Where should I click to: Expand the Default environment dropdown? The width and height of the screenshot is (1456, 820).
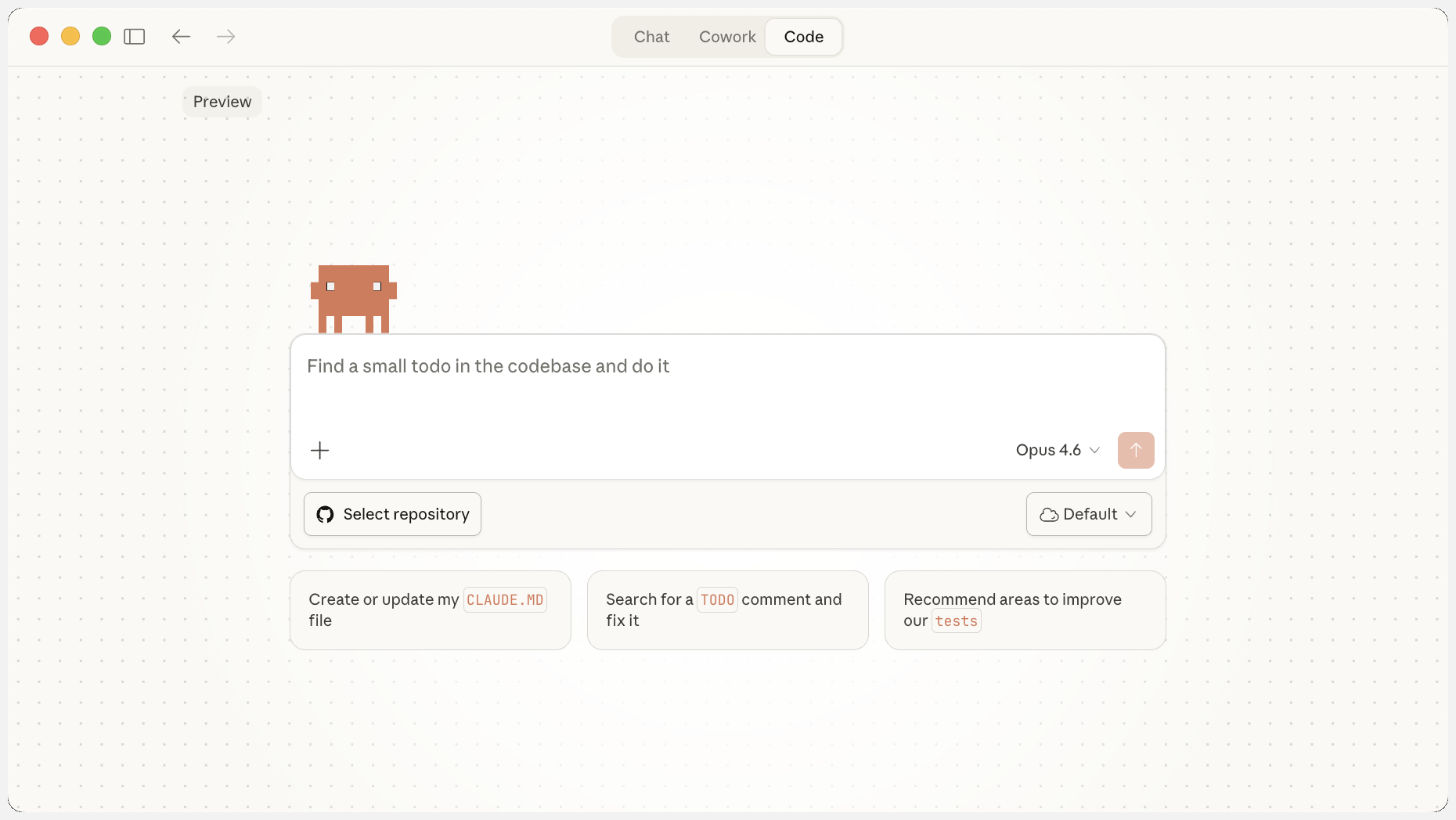(x=1089, y=514)
